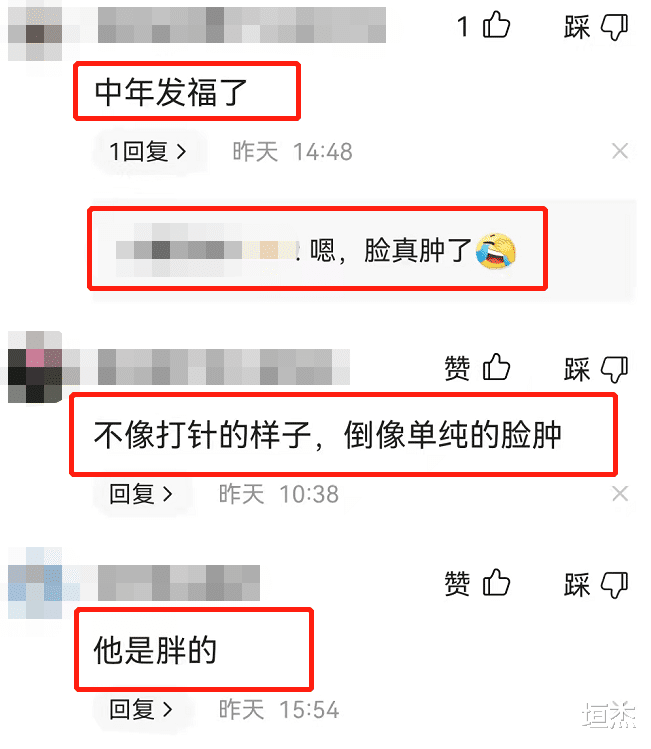The width and height of the screenshot is (651, 749).
Task: Dismiss the comment posted at 10:38
Action: point(620,493)
